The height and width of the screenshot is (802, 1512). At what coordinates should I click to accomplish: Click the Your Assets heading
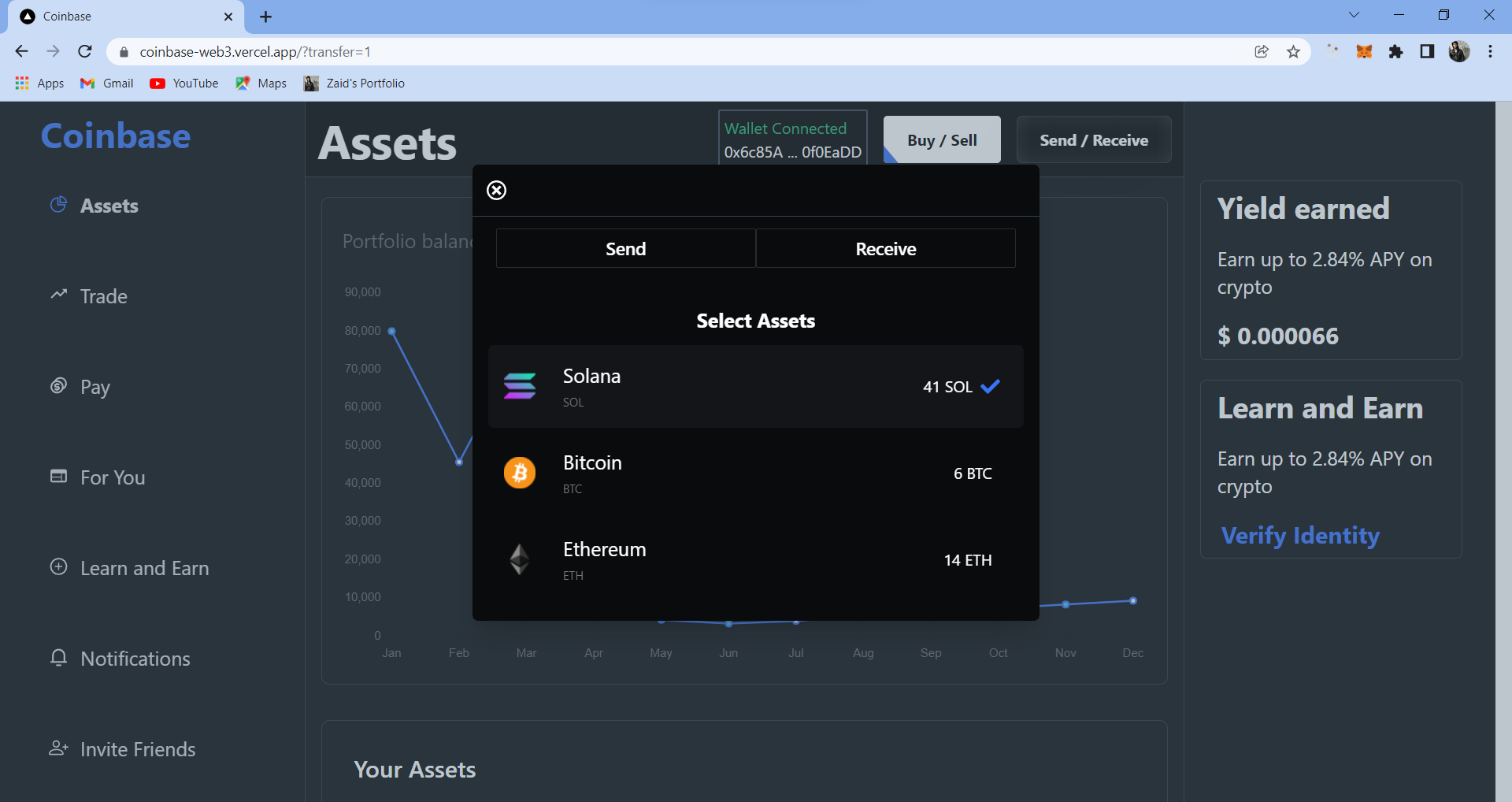tap(415, 770)
